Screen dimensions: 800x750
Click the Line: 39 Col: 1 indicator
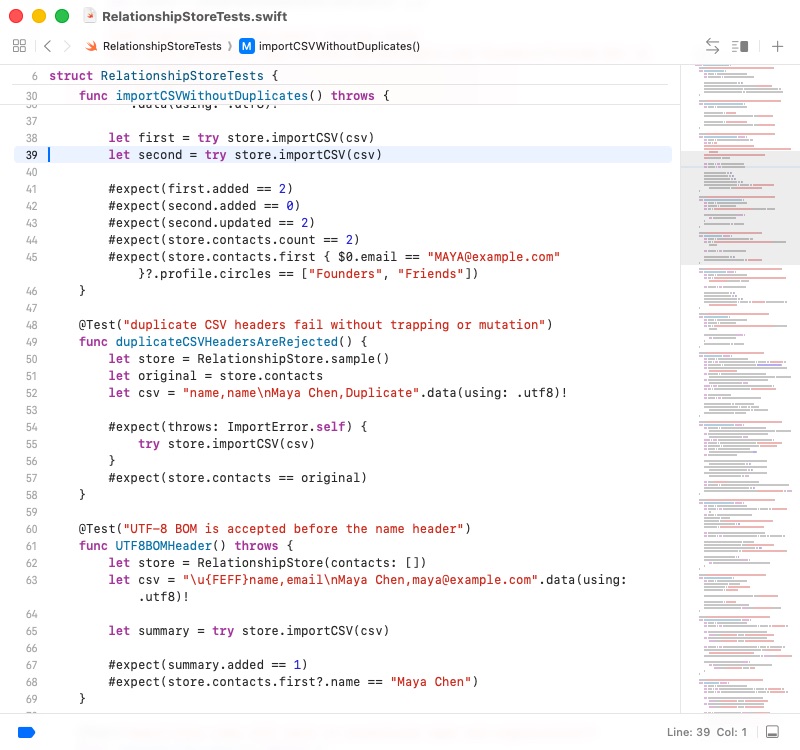click(707, 732)
